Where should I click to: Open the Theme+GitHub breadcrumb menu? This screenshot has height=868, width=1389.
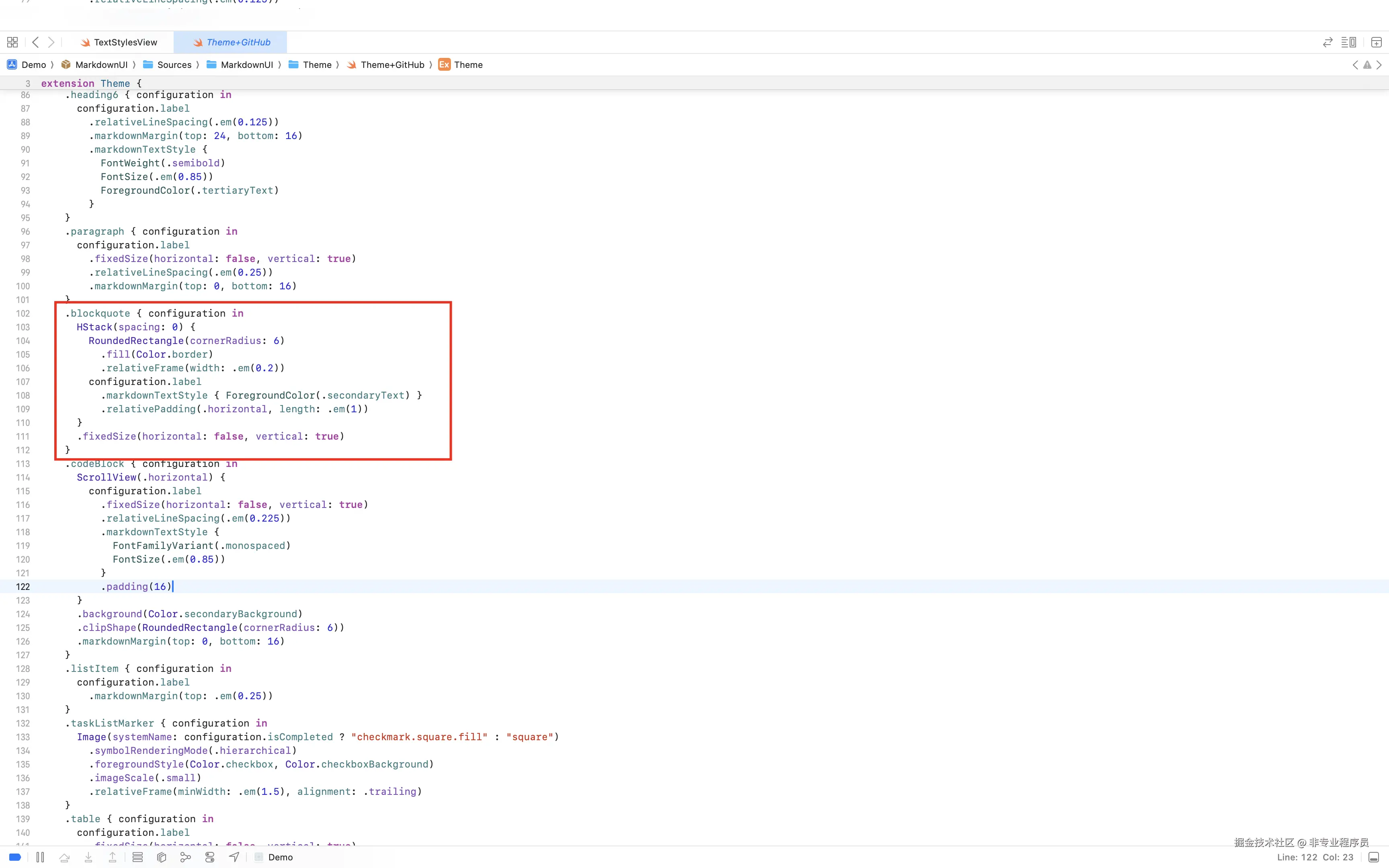tap(392, 65)
